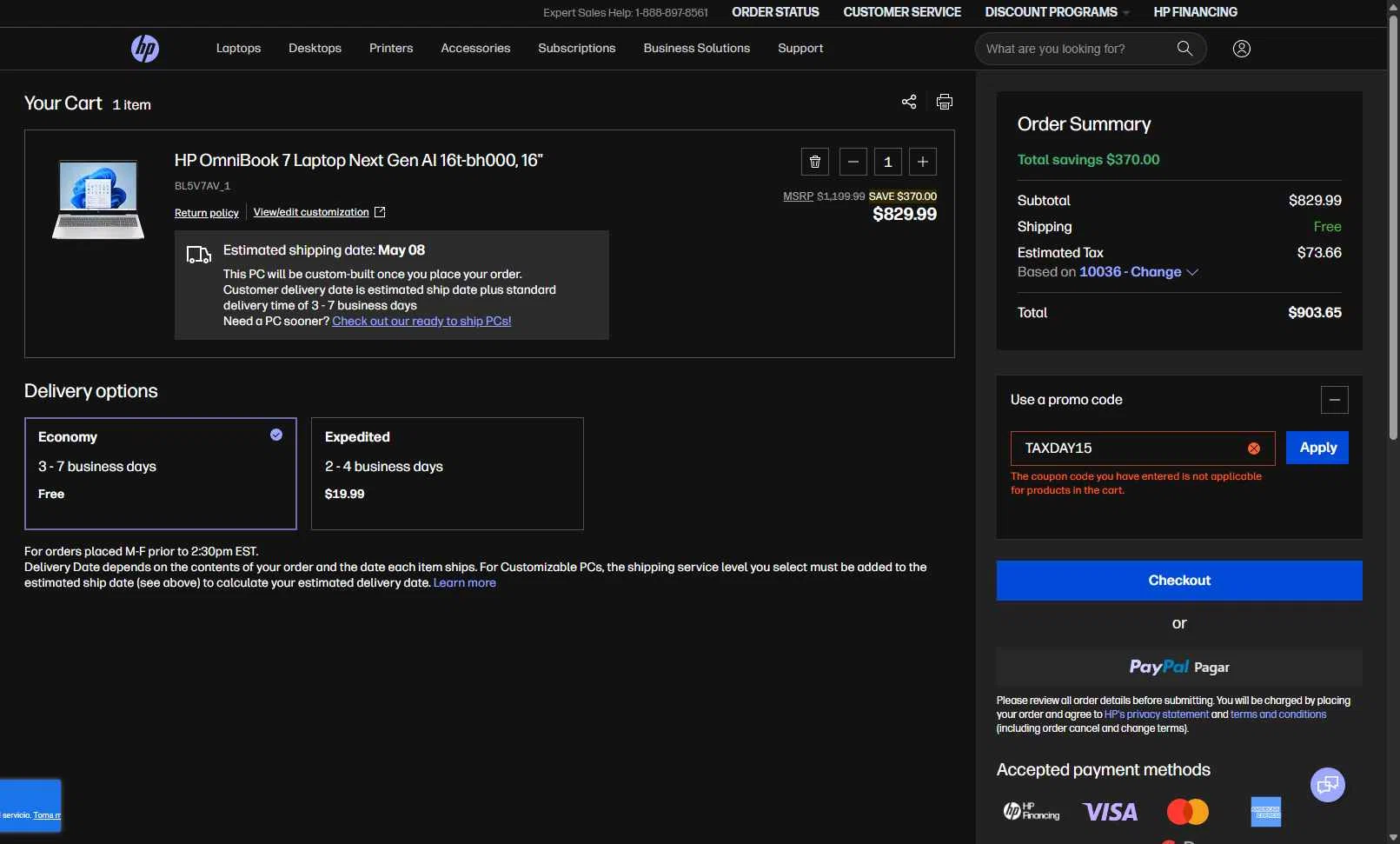This screenshot has width=1400, height=844.
Task: Open the Accessories menu
Action: tap(475, 49)
